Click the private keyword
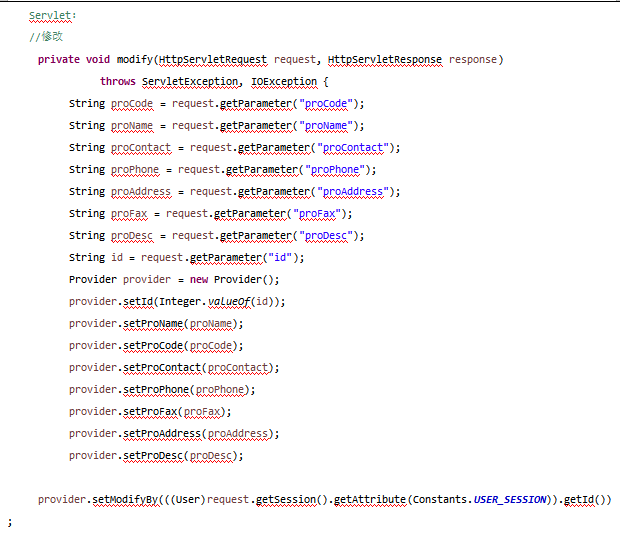The width and height of the screenshot is (620, 538). tap(59, 60)
